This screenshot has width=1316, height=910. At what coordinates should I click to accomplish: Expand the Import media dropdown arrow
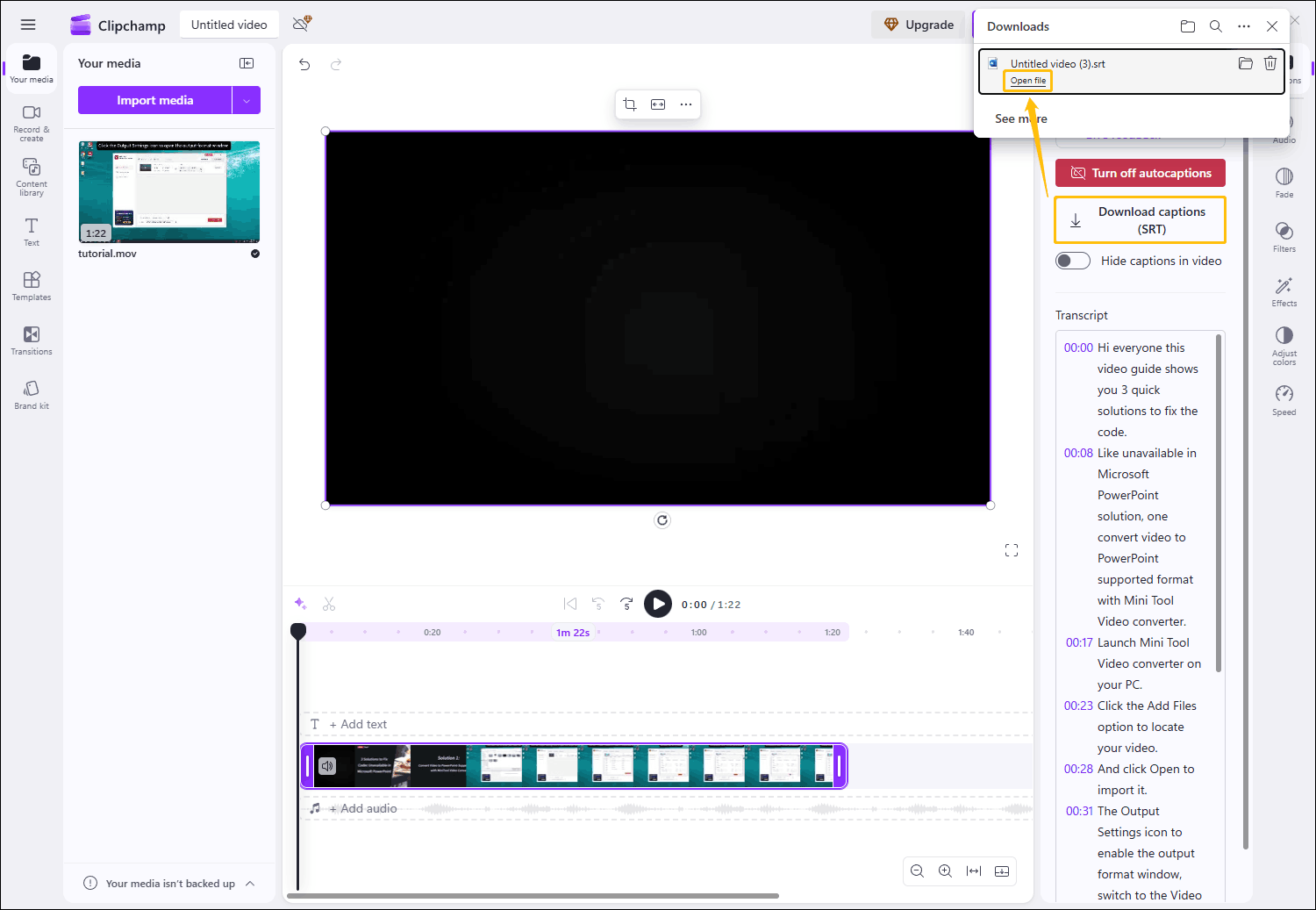click(x=247, y=99)
